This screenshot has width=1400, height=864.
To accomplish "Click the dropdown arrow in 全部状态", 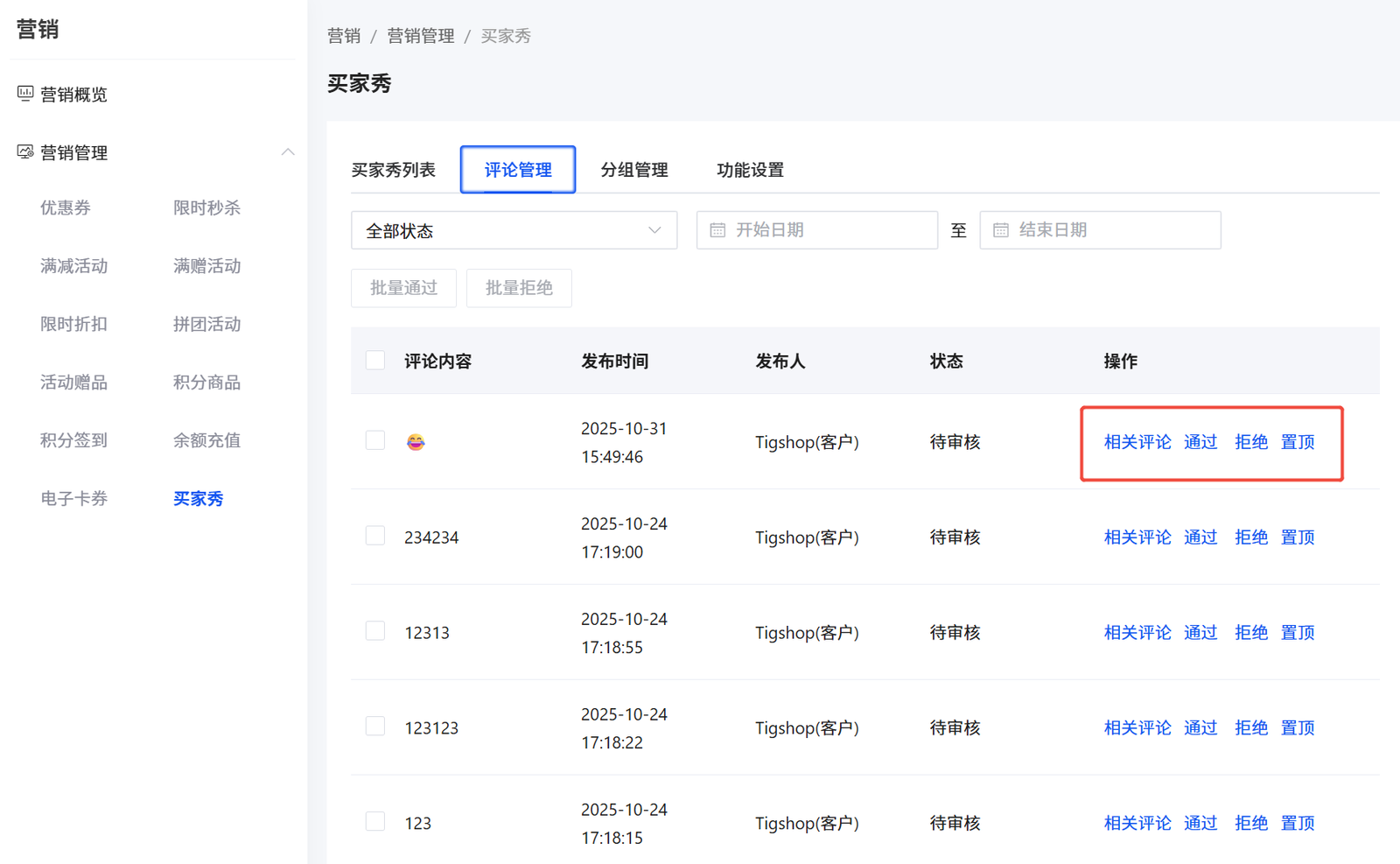I will pos(654,230).
